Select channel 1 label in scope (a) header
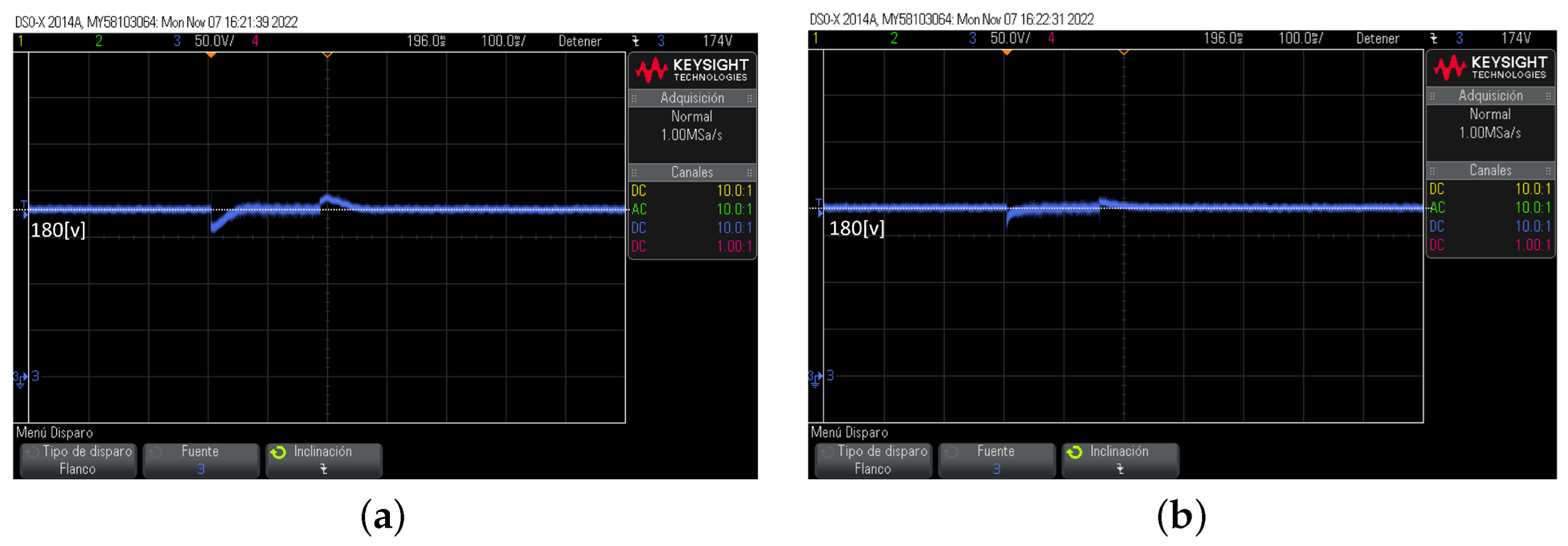The image size is (1568, 546). tap(21, 41)
